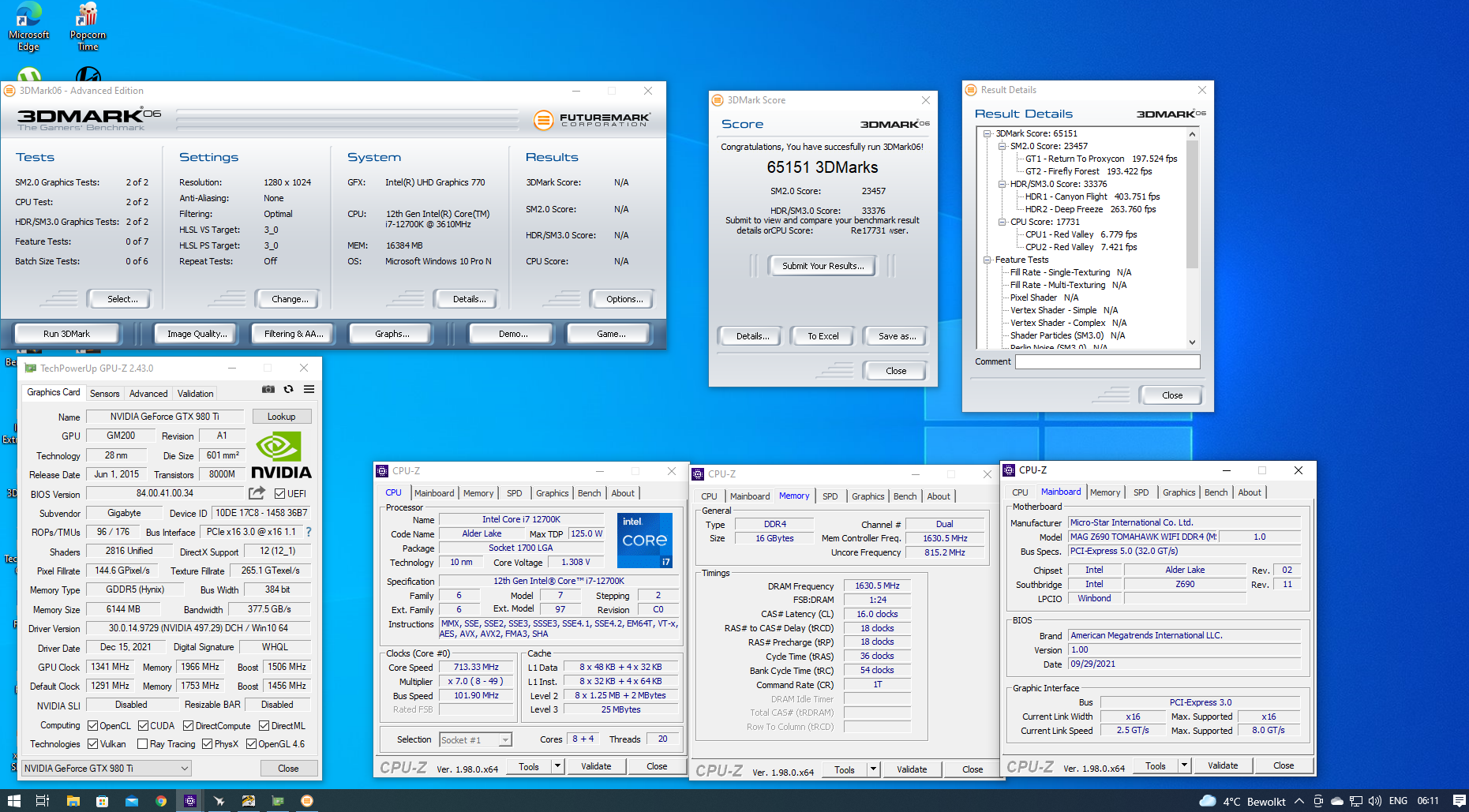
Task: Open the GPU selection dropdown in GPU-Z
Action: 107,768
